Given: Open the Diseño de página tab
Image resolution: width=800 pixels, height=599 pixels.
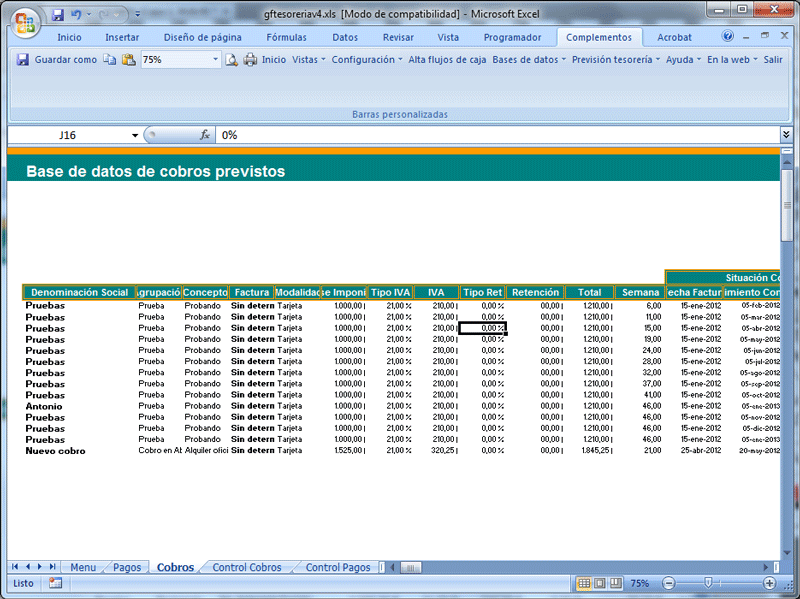Looking at the screenshot, I should 203,37.
